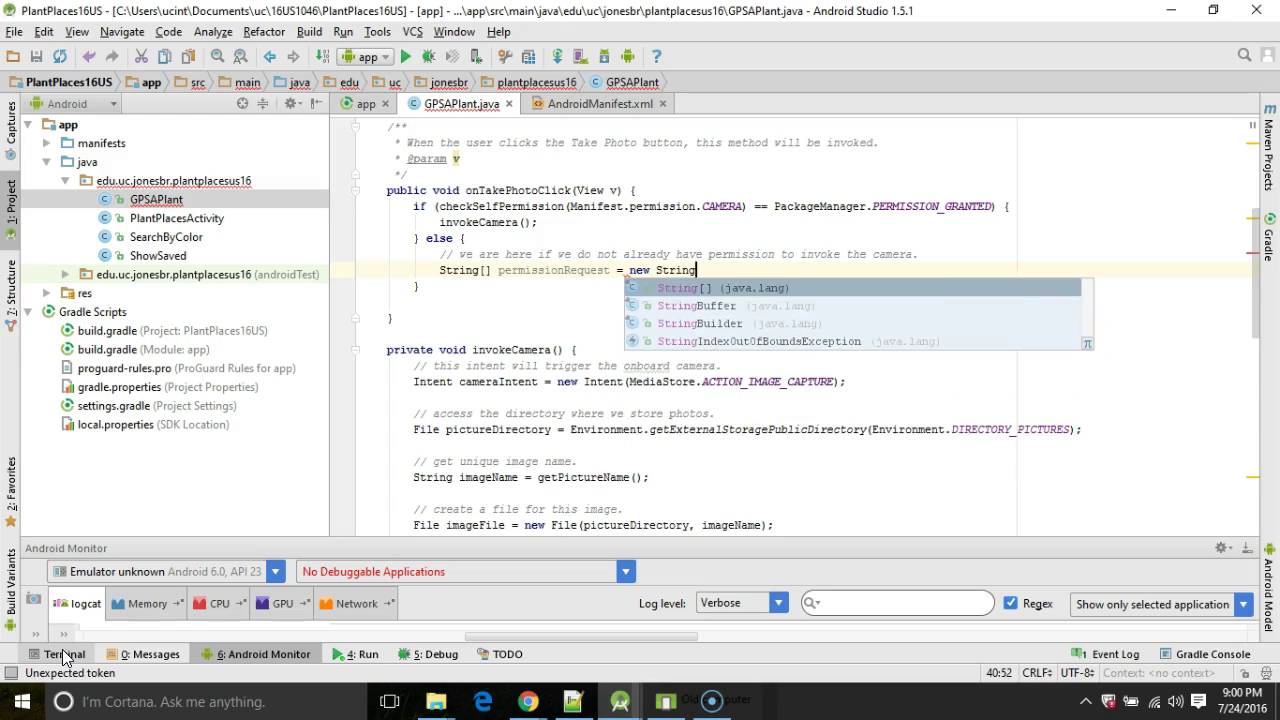1280x720 pixels.
Task: Select StringBuilder in the autocomplete list
Action: tap(853, 324)
